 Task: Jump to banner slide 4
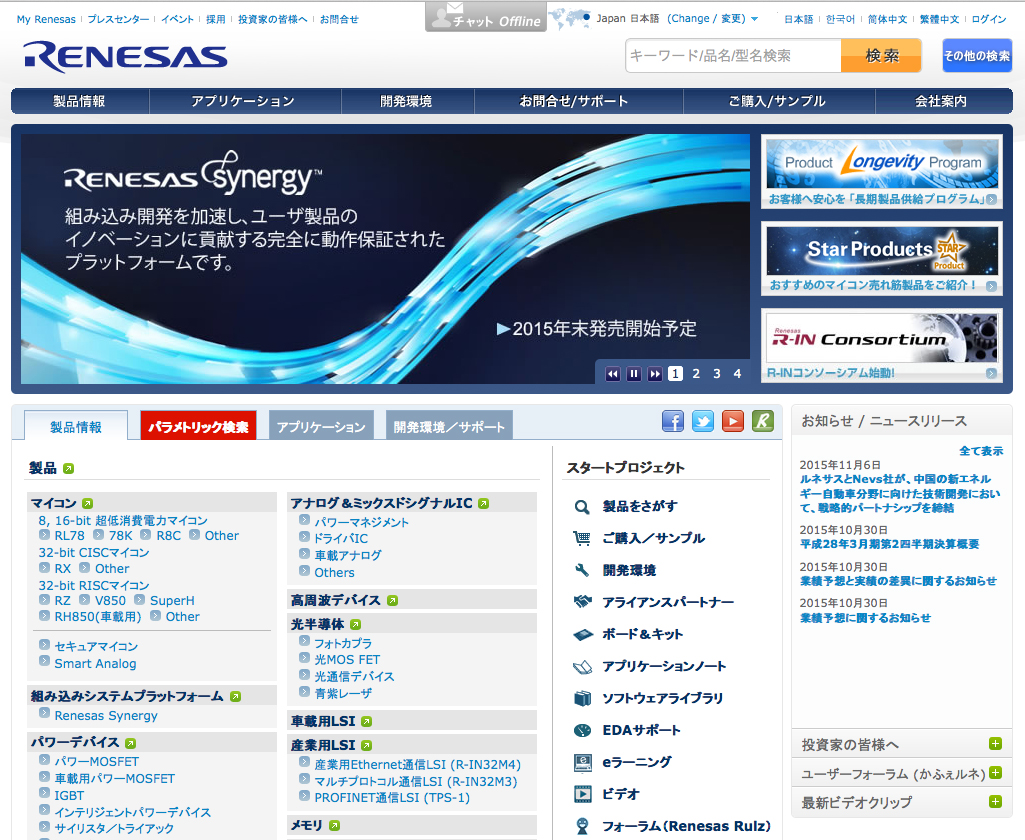(737, 374)
